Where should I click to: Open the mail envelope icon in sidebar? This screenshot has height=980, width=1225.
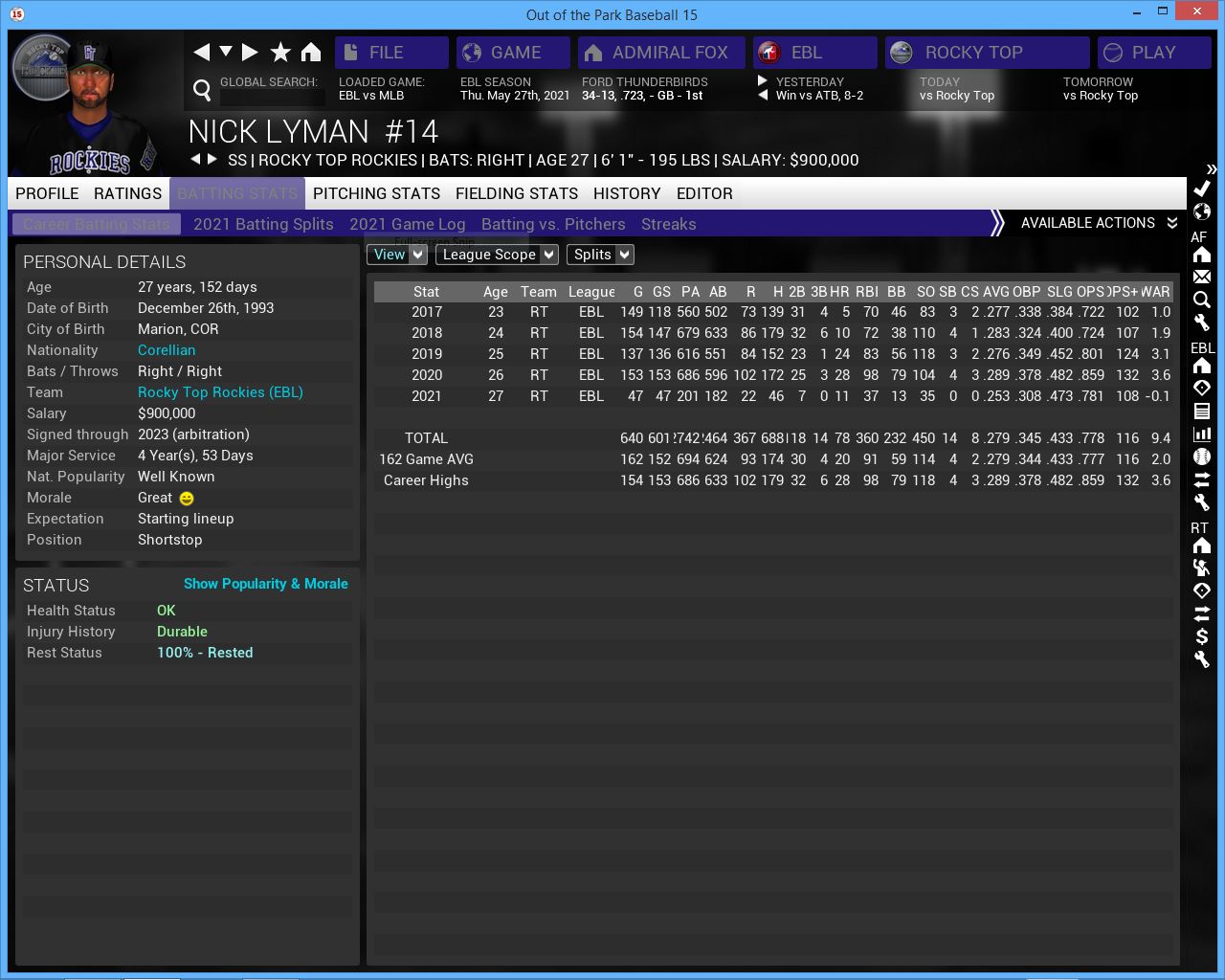point(1202,277)
